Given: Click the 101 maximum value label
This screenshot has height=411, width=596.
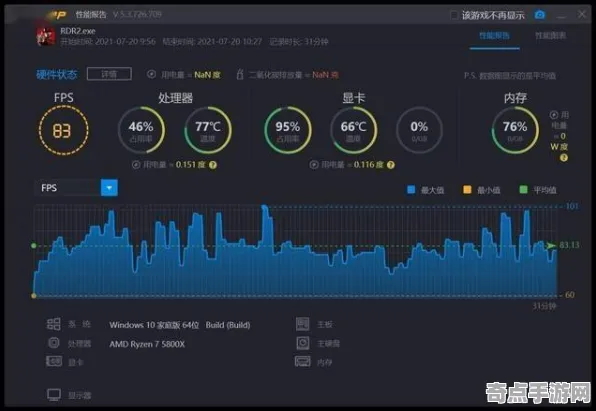Looking at the screenshot, I should coord(572,206).
